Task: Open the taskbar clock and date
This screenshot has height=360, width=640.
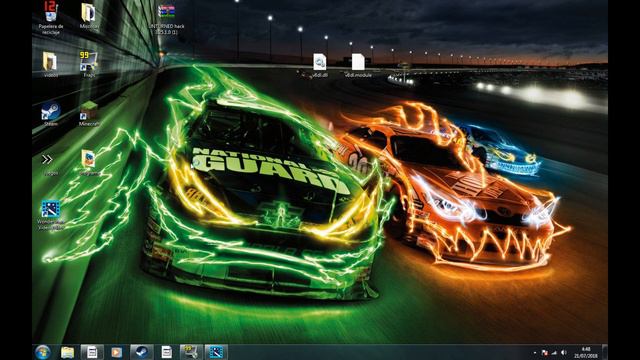Action: [x=586, y=352]
